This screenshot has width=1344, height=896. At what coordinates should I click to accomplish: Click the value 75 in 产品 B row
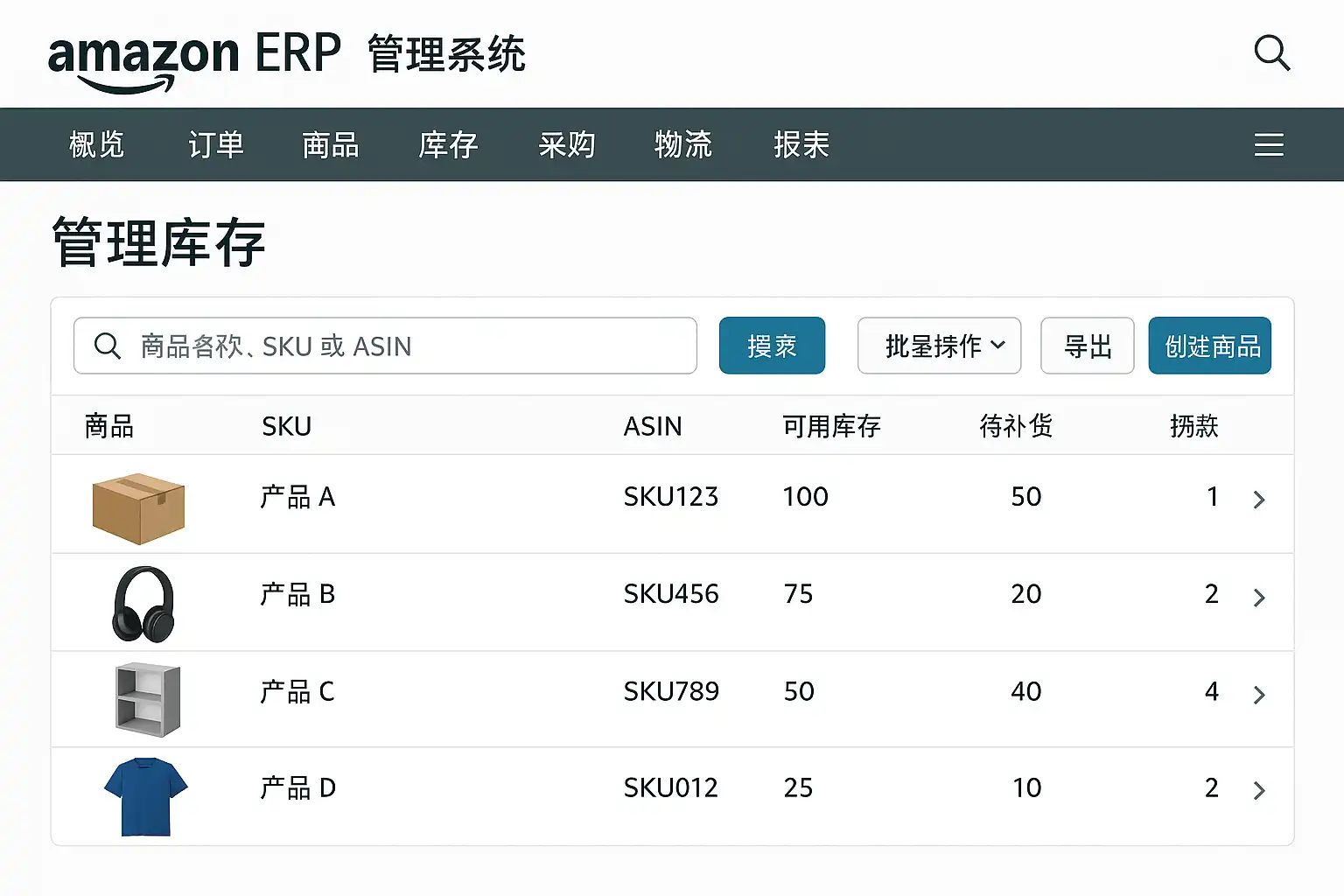pyautogui.click(x=798, y=594)
